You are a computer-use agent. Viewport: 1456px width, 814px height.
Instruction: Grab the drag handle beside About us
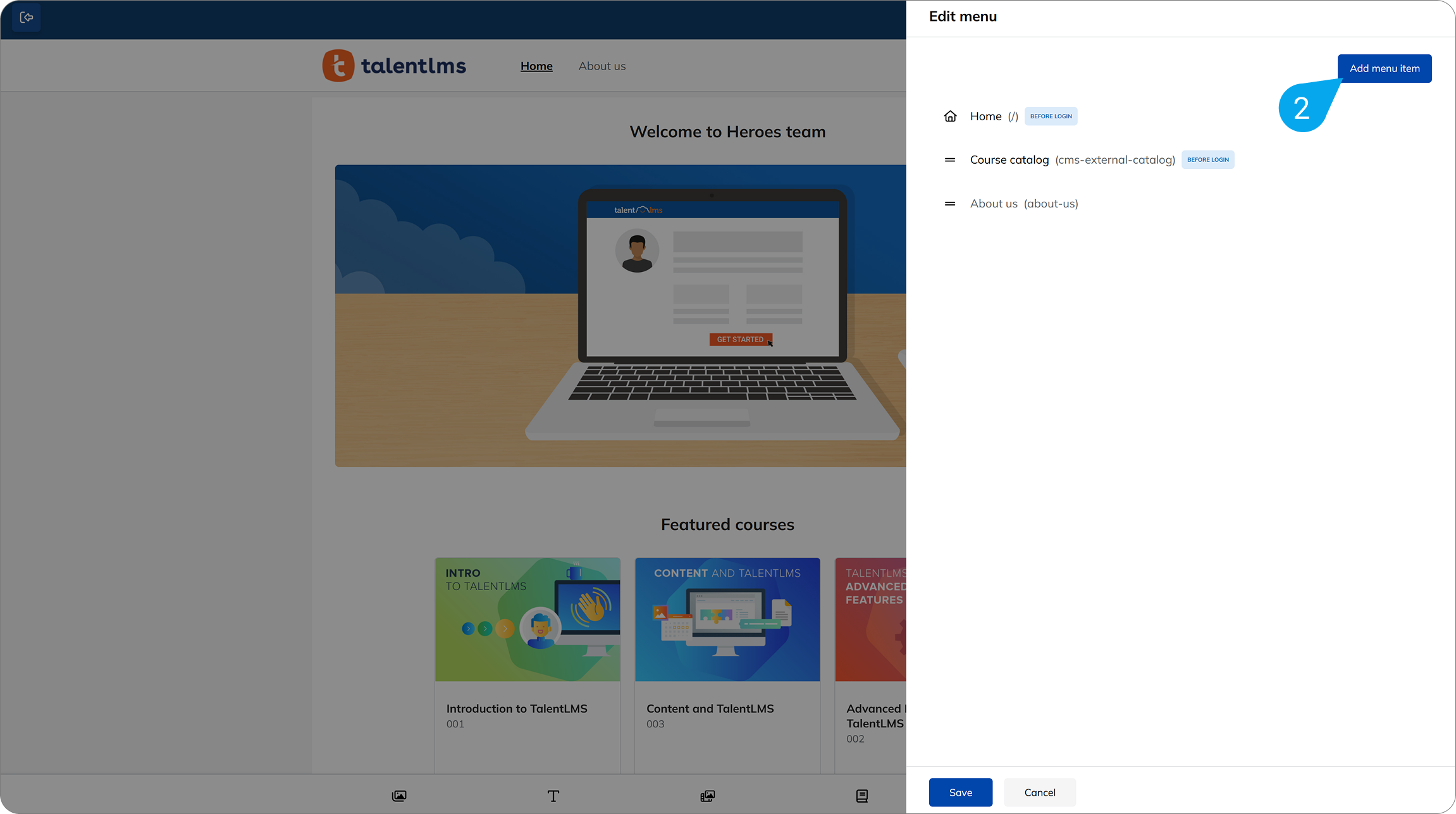(x=950, y=203)
